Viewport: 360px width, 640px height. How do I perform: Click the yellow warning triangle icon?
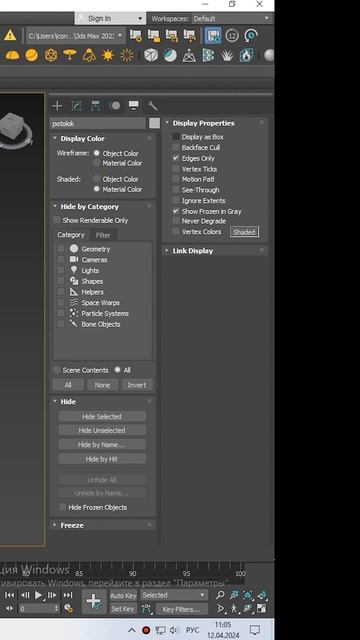[x=10, y=35]
